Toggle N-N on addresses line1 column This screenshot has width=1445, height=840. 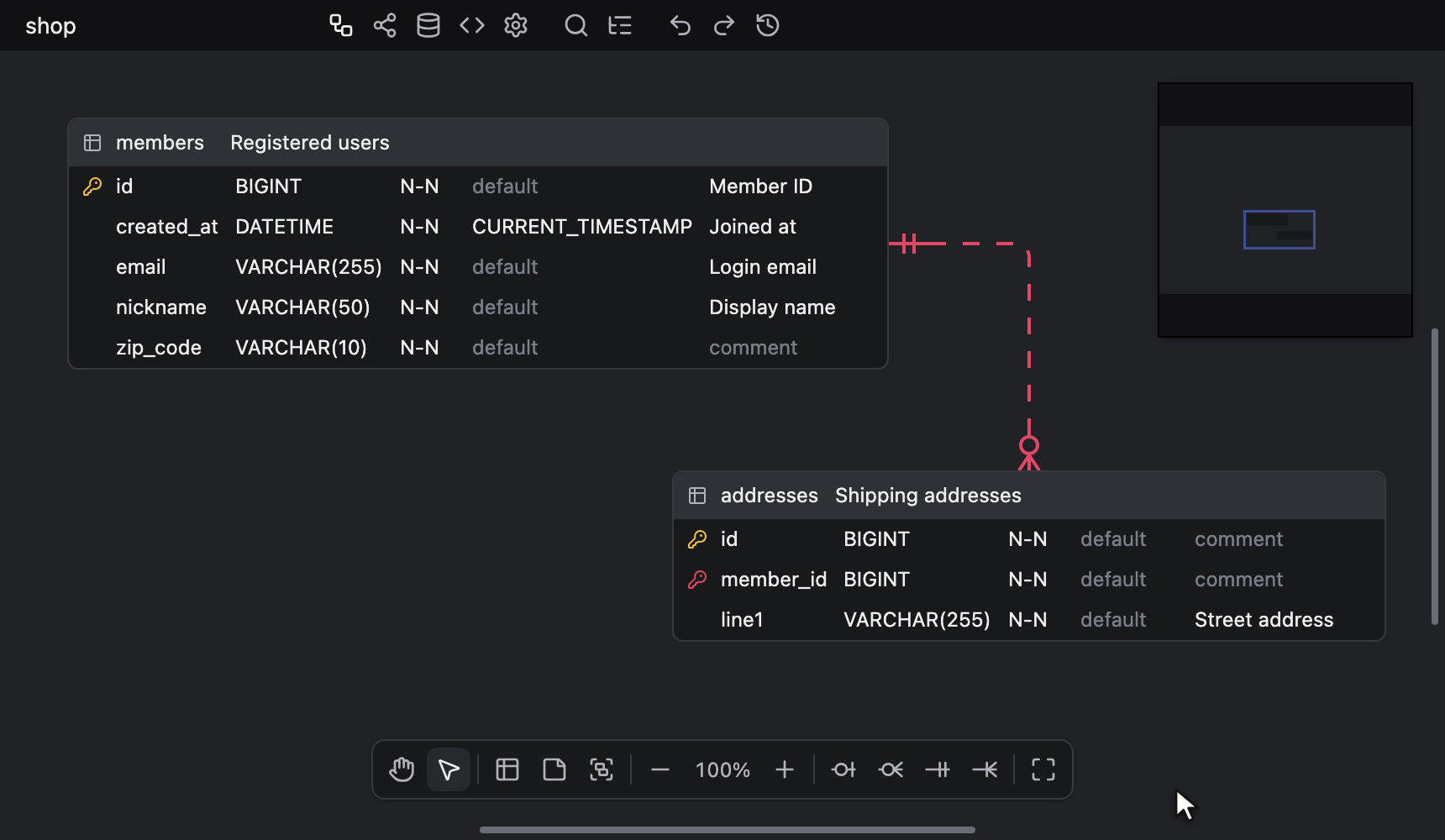pyautogui.click(x=1027, y=620)
